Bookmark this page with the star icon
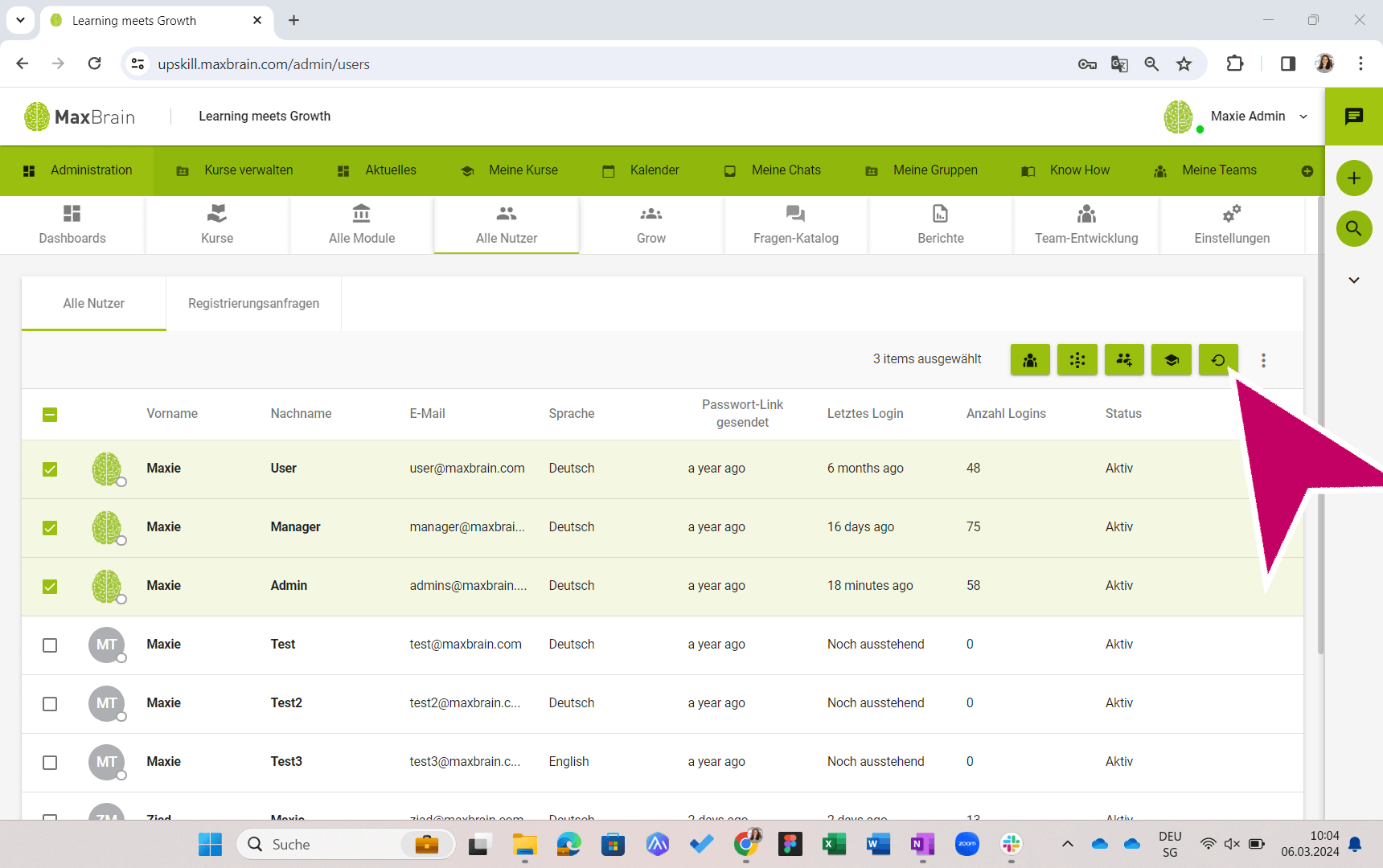 pyautogui.click(x=1184, y=64)
